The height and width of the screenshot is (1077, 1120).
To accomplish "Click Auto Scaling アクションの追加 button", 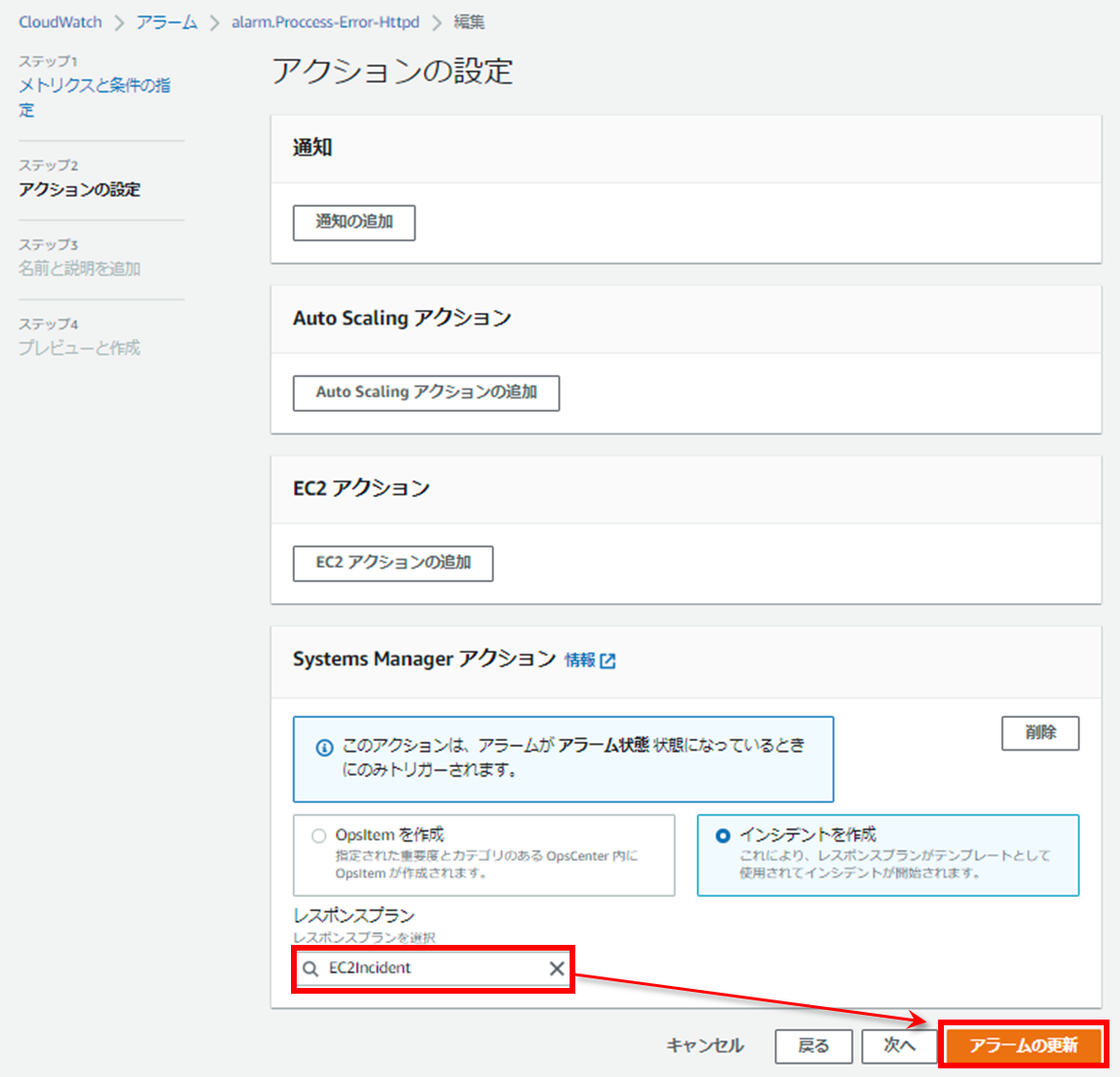I will point(426,393).
